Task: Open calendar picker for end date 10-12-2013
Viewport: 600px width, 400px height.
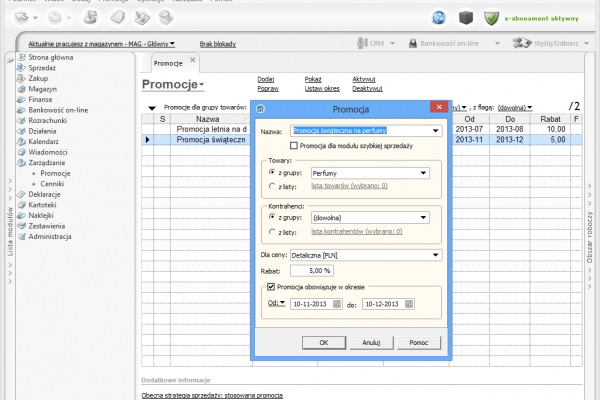Action: click(x=406, y=304)
